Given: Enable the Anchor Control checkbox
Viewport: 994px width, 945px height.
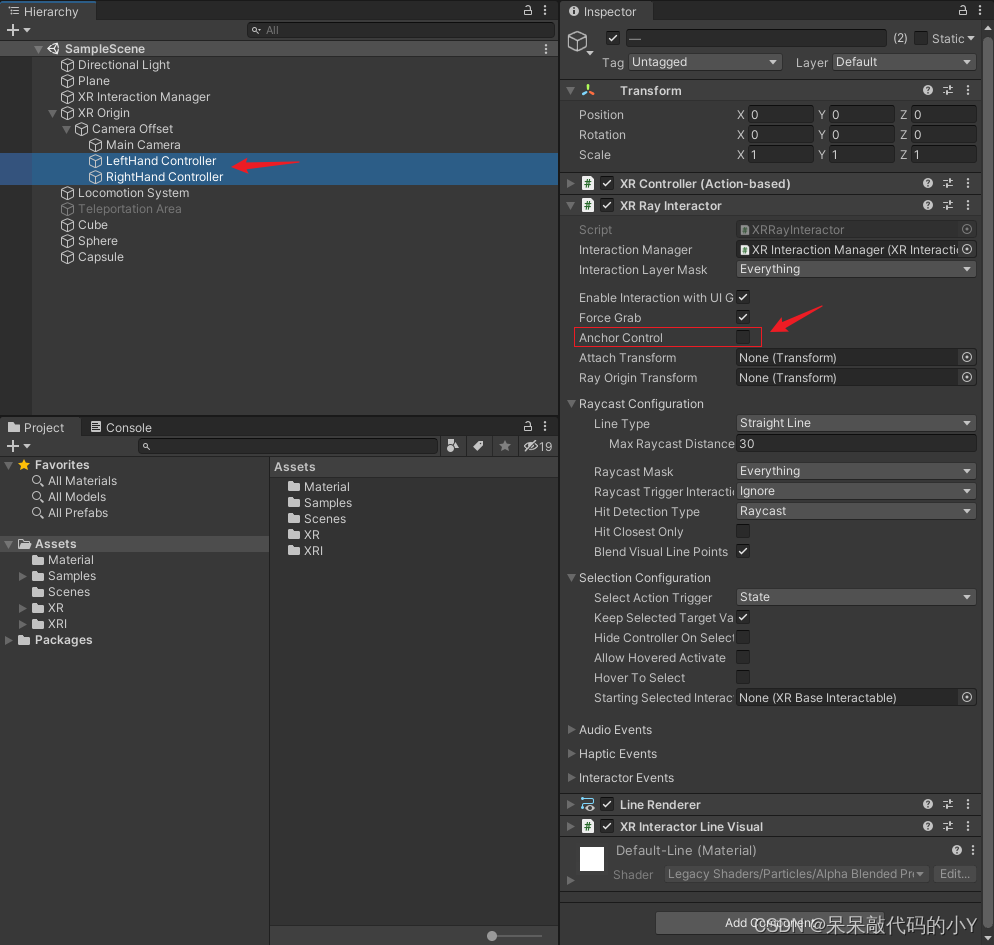Looking at the screenshot, I should [x=743, y=337].
